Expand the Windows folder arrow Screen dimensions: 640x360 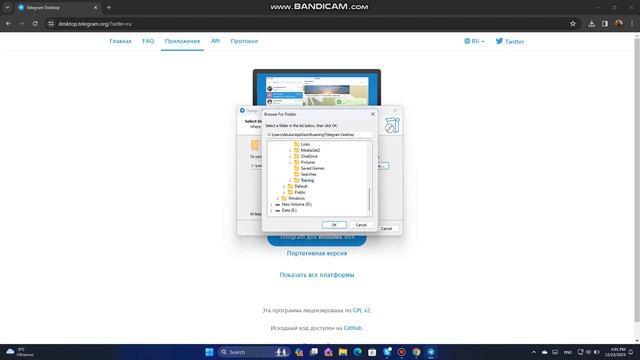pyautogui.click(x=278, y=198)
